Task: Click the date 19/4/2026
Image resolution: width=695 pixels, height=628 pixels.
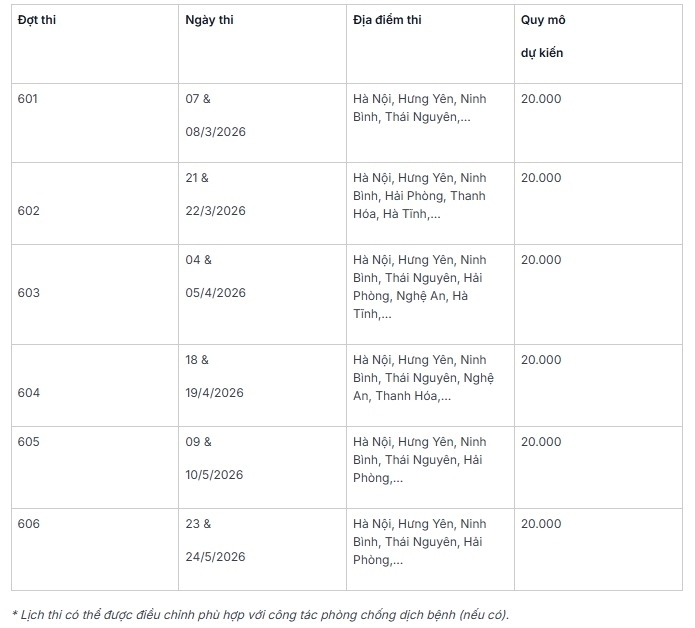Action: (x=215, y=393)
